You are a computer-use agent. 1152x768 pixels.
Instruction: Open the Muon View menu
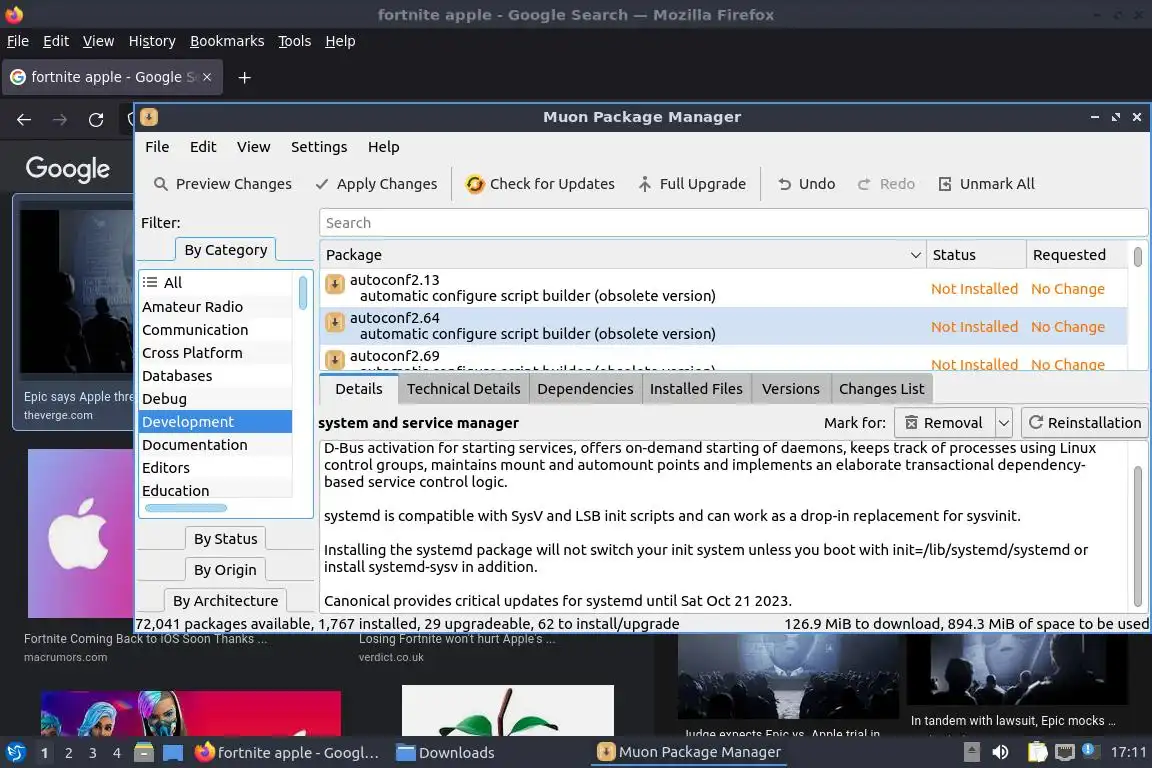point(253,147)
